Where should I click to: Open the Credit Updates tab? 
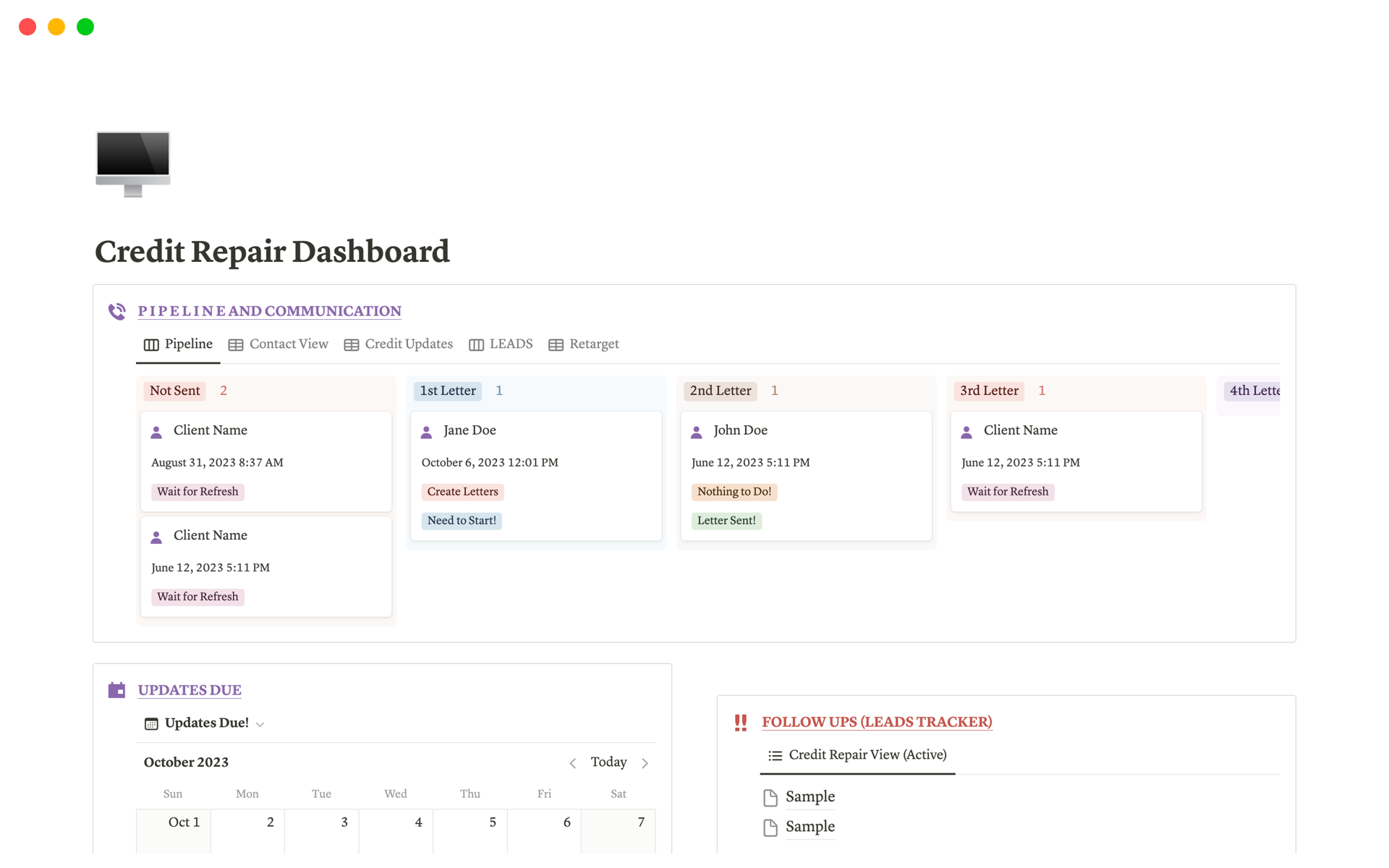click(x=399, y=344)
